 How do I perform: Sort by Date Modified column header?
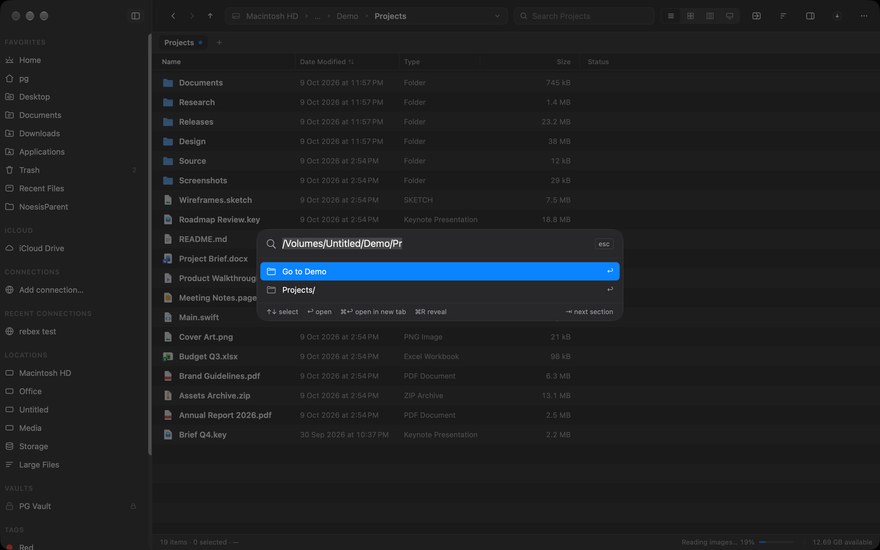point(326,62)
